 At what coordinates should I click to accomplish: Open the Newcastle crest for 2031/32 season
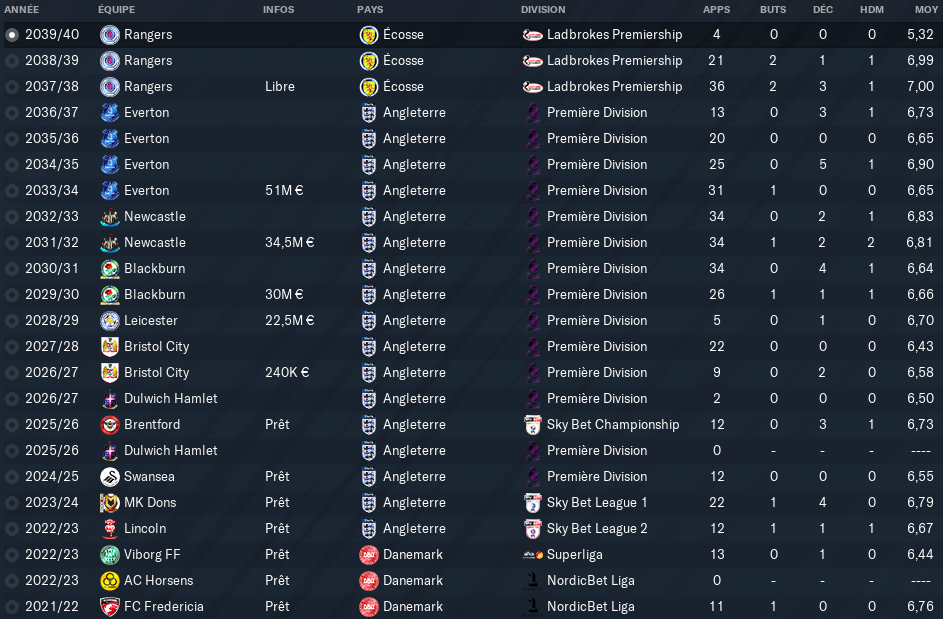click(x=109, y=242)
